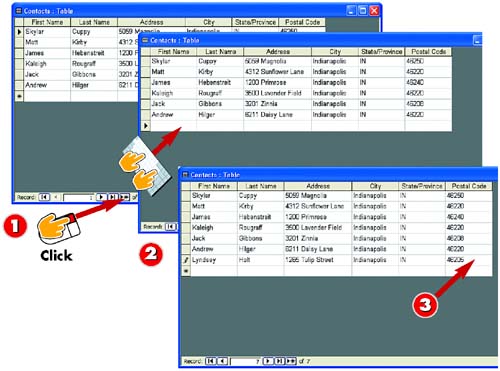Maximize the back-most Contacts window
The height and width of the screenshot is (371, 500).
(363, 11)
